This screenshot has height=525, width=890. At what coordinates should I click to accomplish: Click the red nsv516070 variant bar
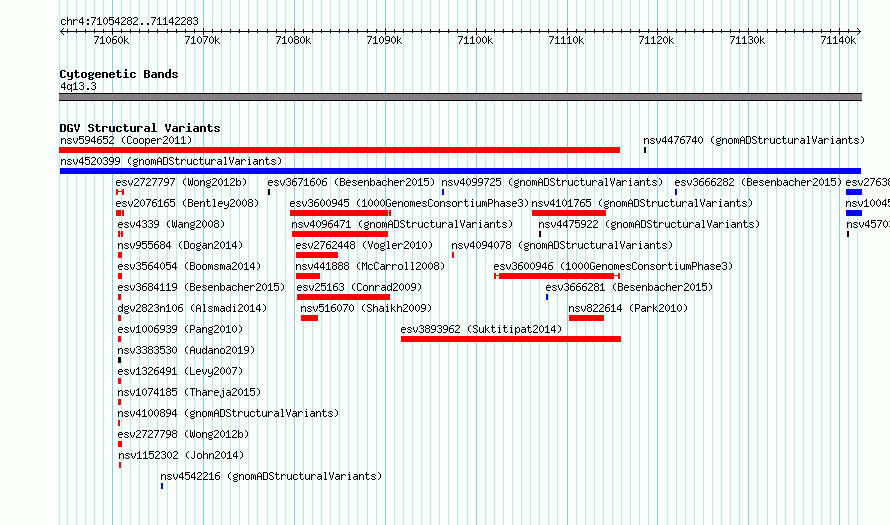click(x=309, y=318)
